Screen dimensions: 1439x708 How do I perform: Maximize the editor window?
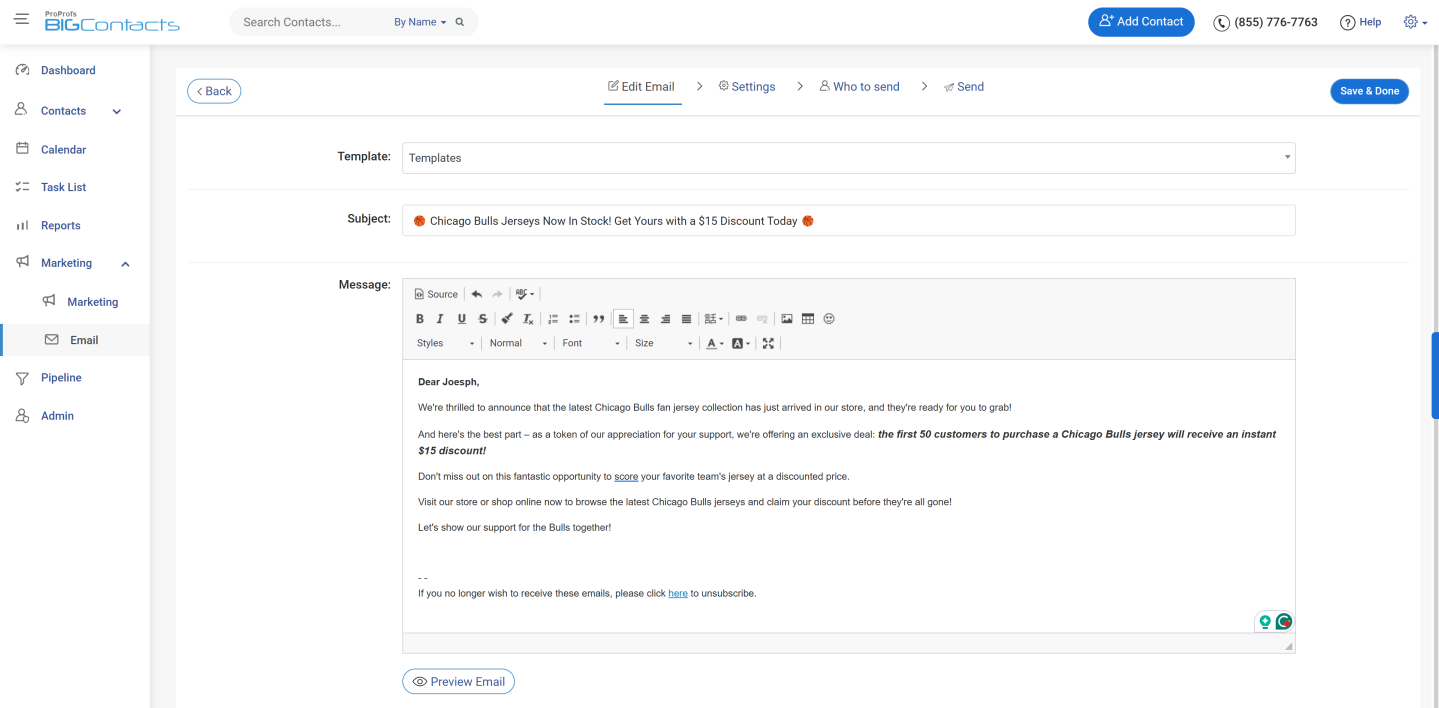[x=768, y=343]
